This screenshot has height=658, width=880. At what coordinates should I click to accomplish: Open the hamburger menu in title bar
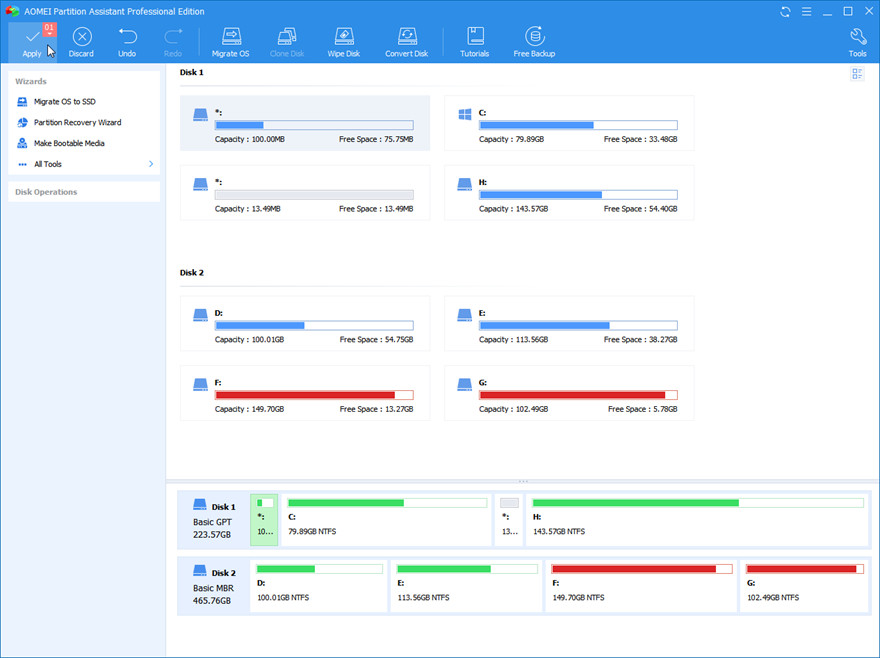(x=806, y=12)
